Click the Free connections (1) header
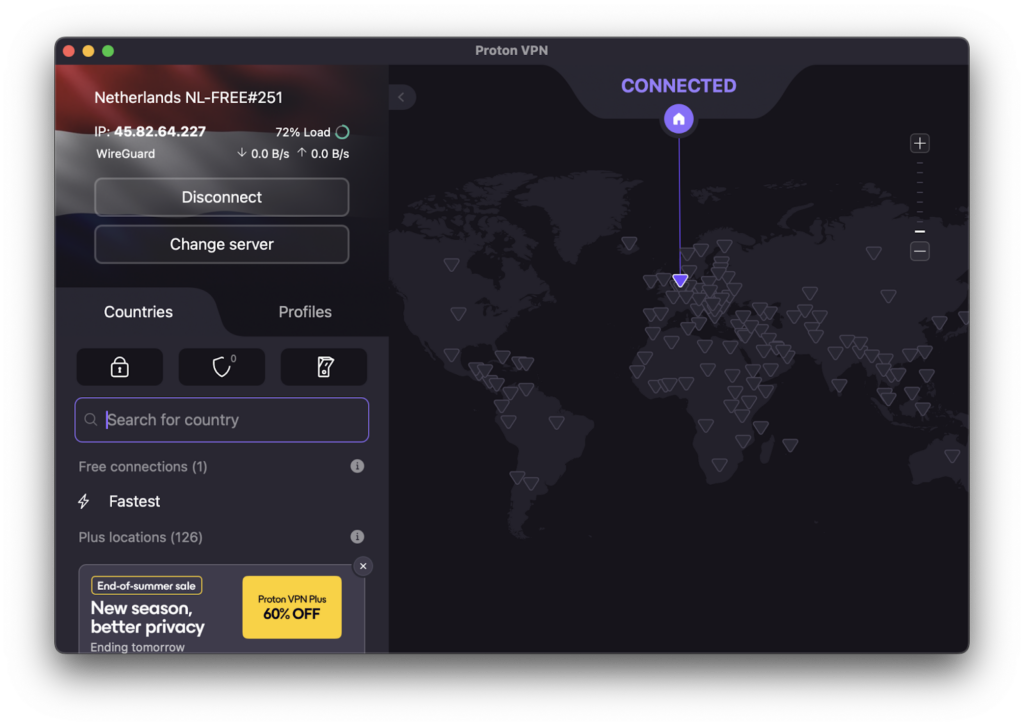 (x=143, y=467)
